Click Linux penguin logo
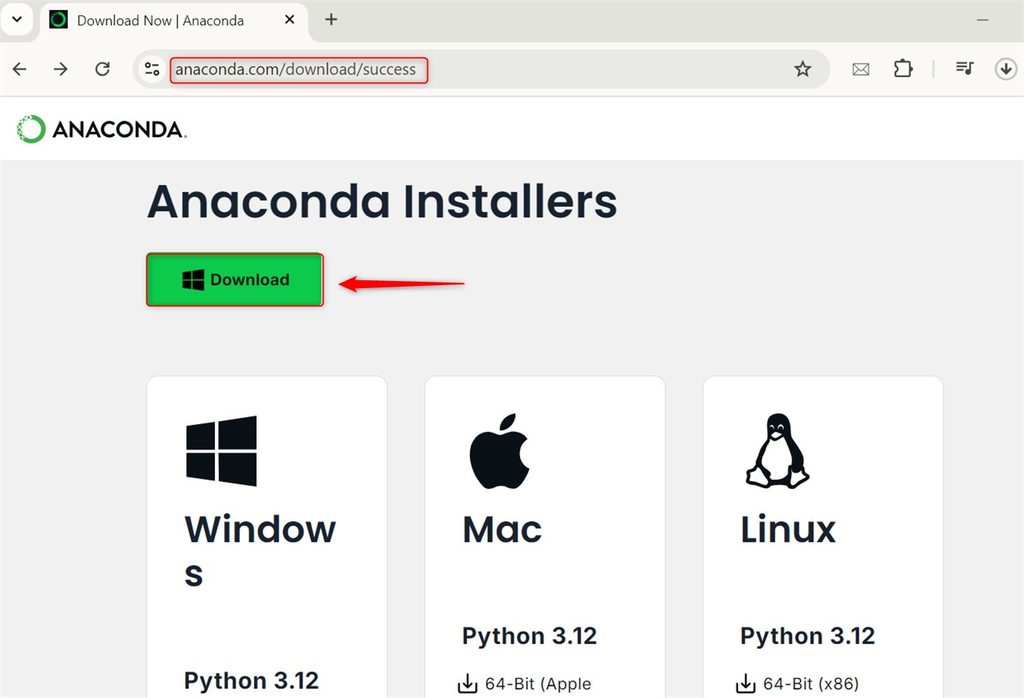Viewport: 1024px width, 698px height. click(x=778, y=451)
